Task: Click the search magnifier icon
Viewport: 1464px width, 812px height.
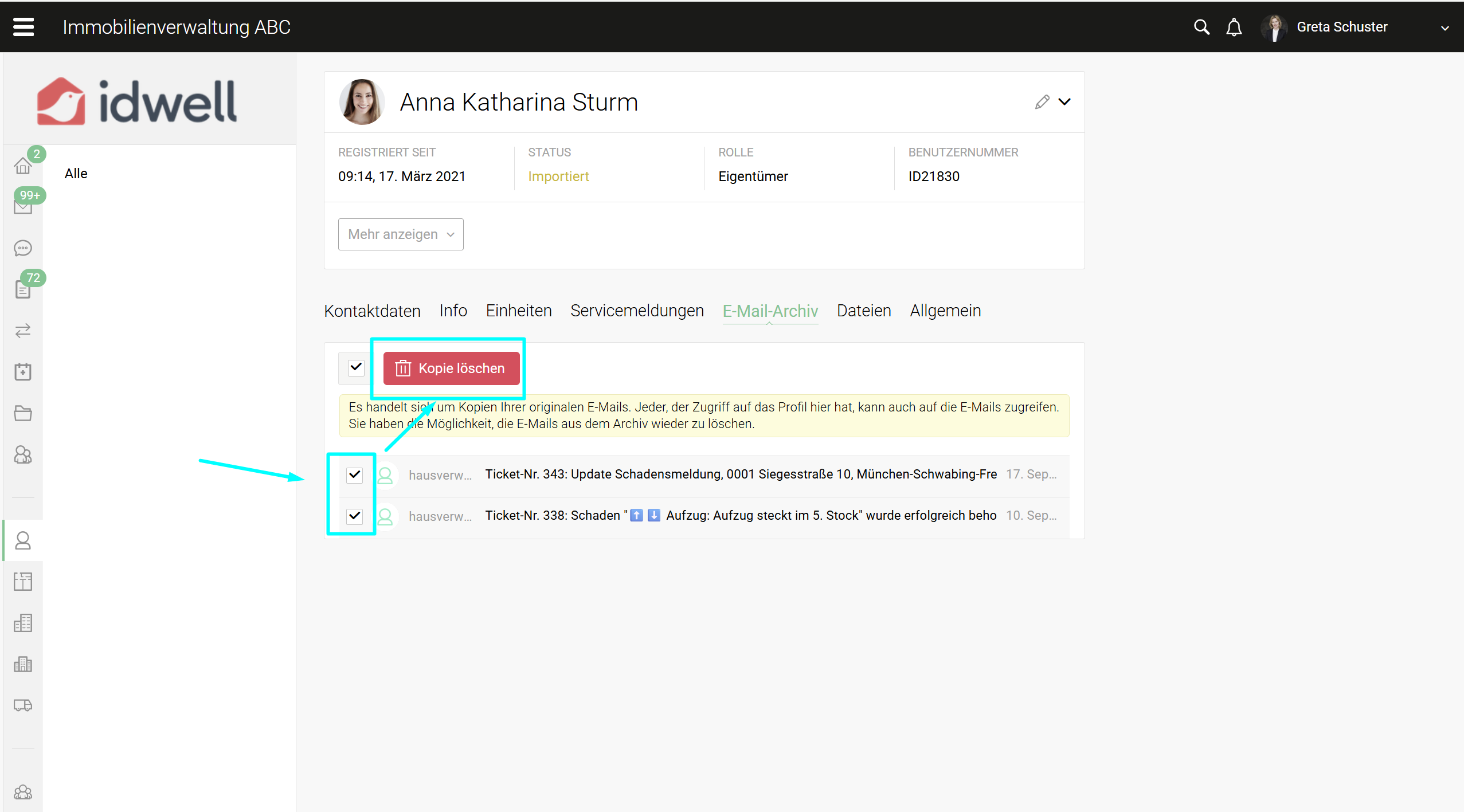Action: pos(1201,27)
